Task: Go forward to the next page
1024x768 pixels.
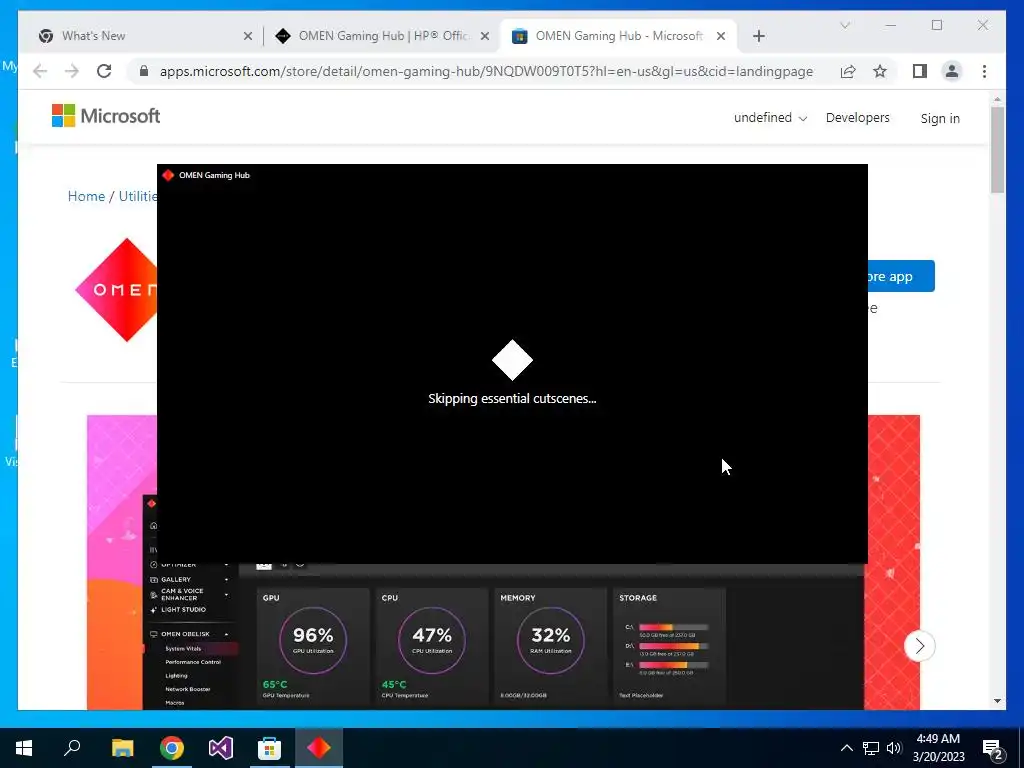Action: (71, 71)
